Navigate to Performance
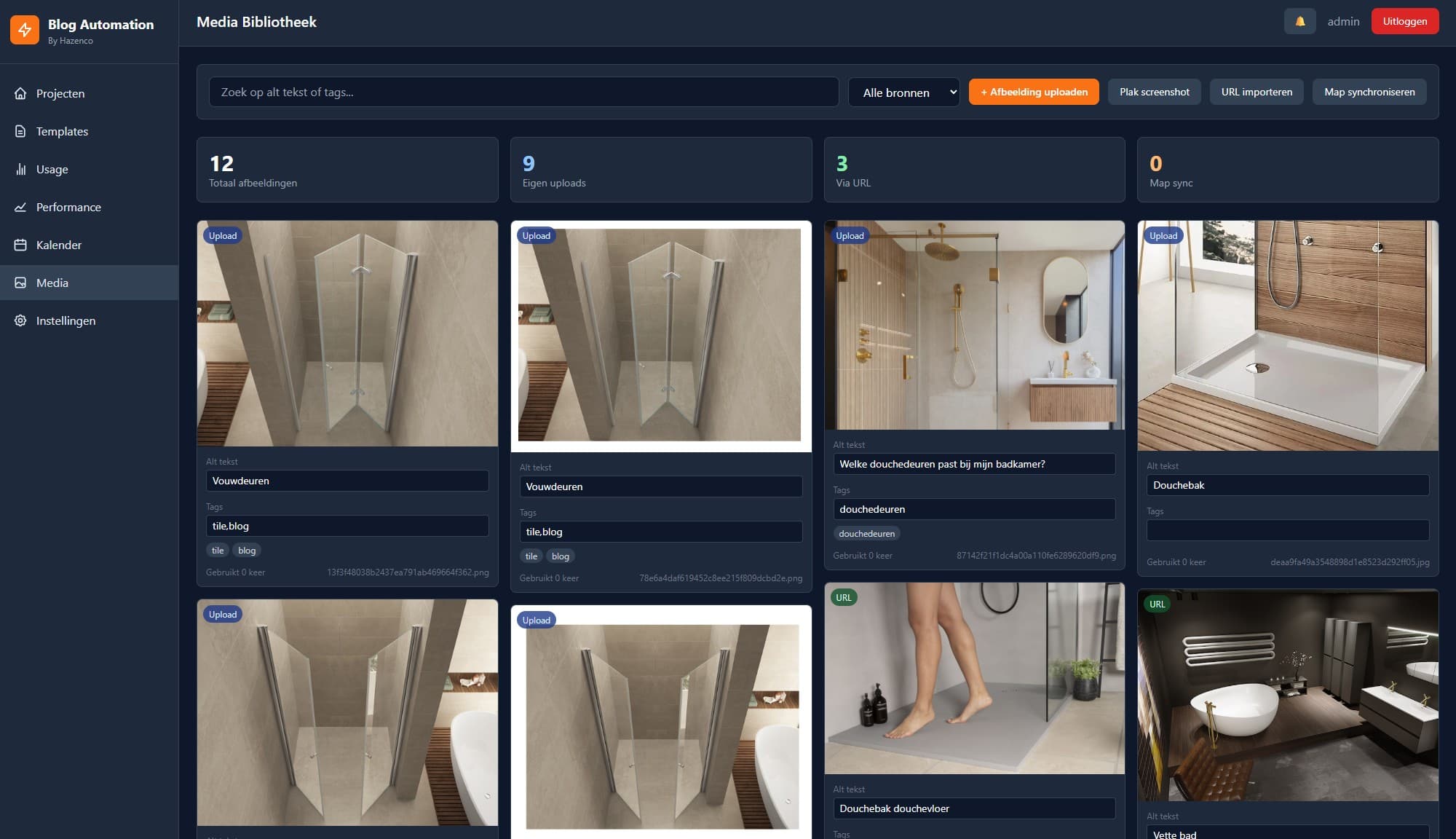 pyautogui.click(x=89, y=207)
